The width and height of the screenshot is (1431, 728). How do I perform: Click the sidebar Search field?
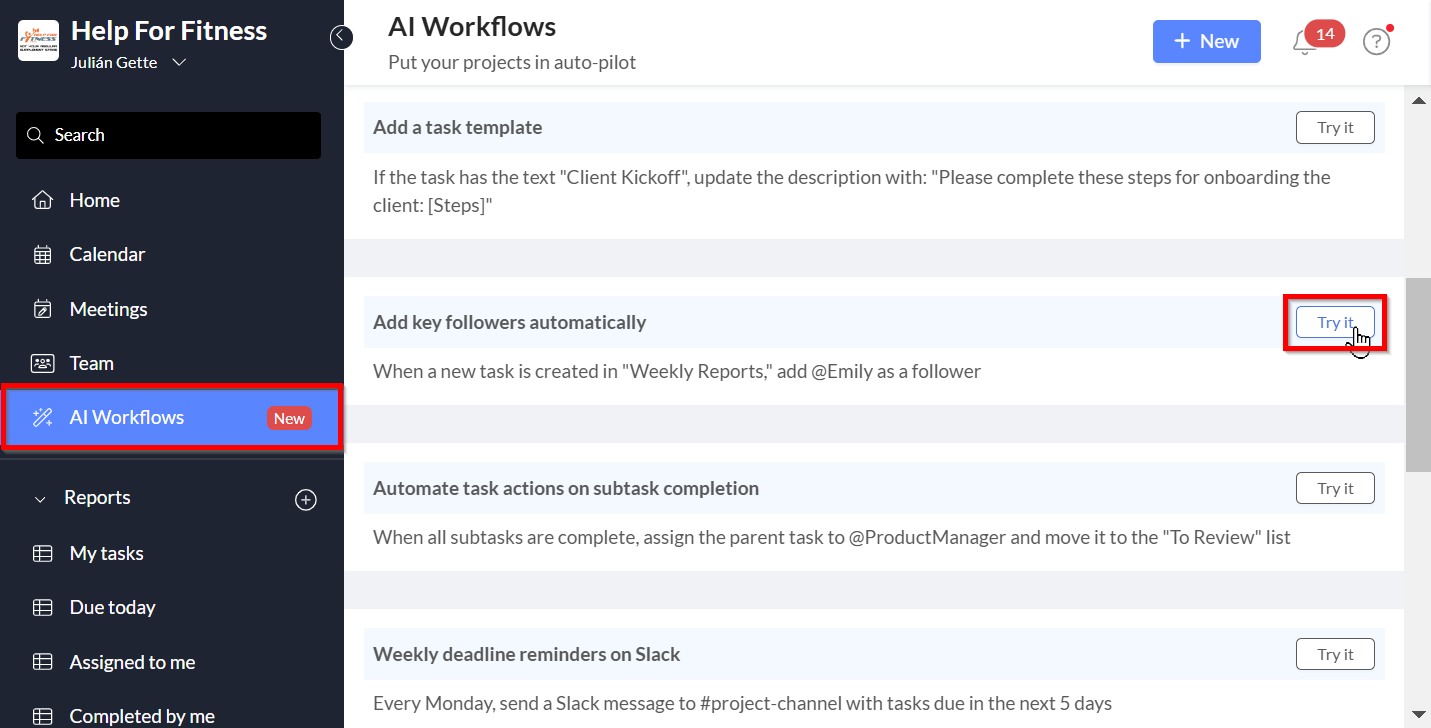tap(168, 135)
